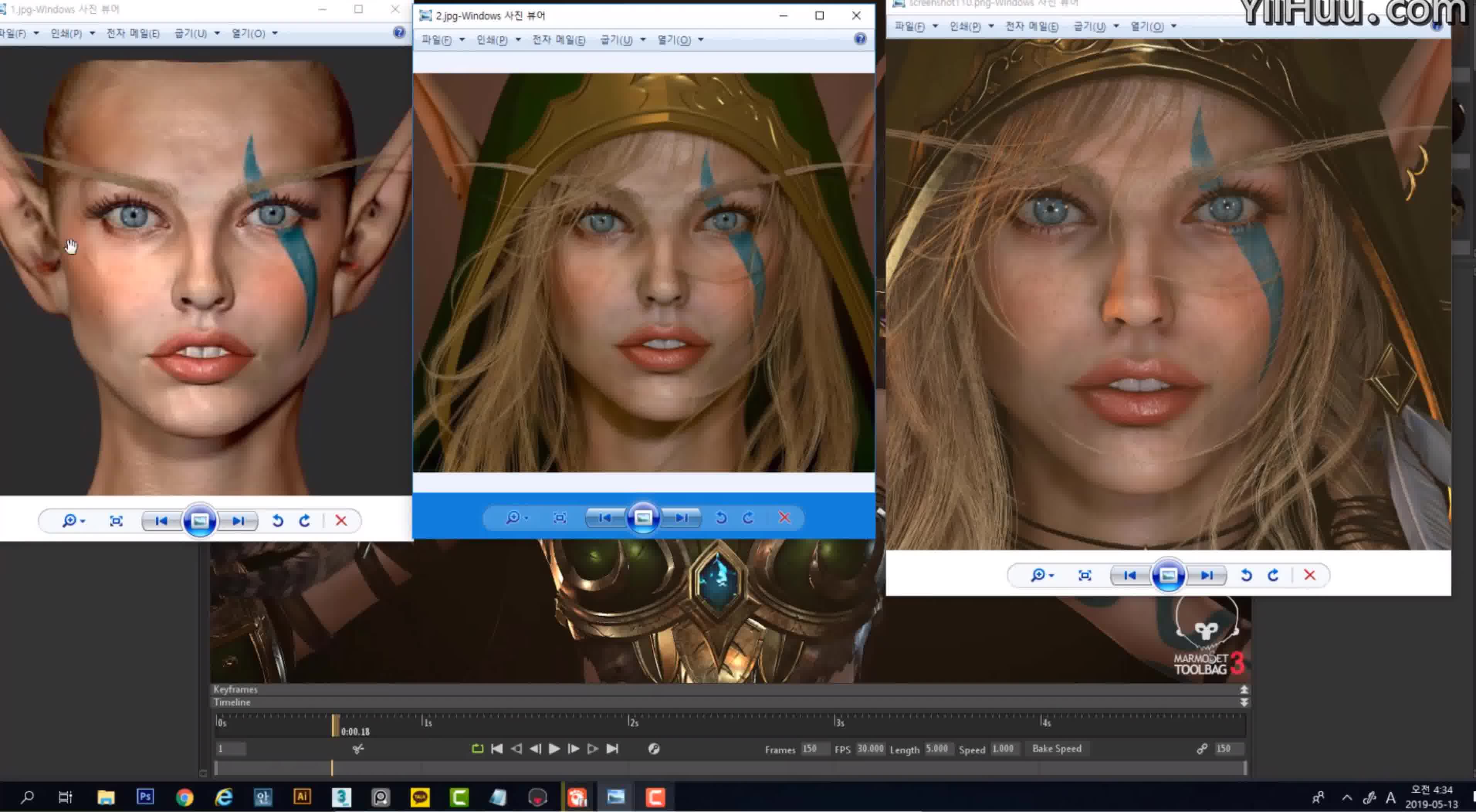Step back one frame in timeline
The image size is (1476, 812).
point(535,748)
